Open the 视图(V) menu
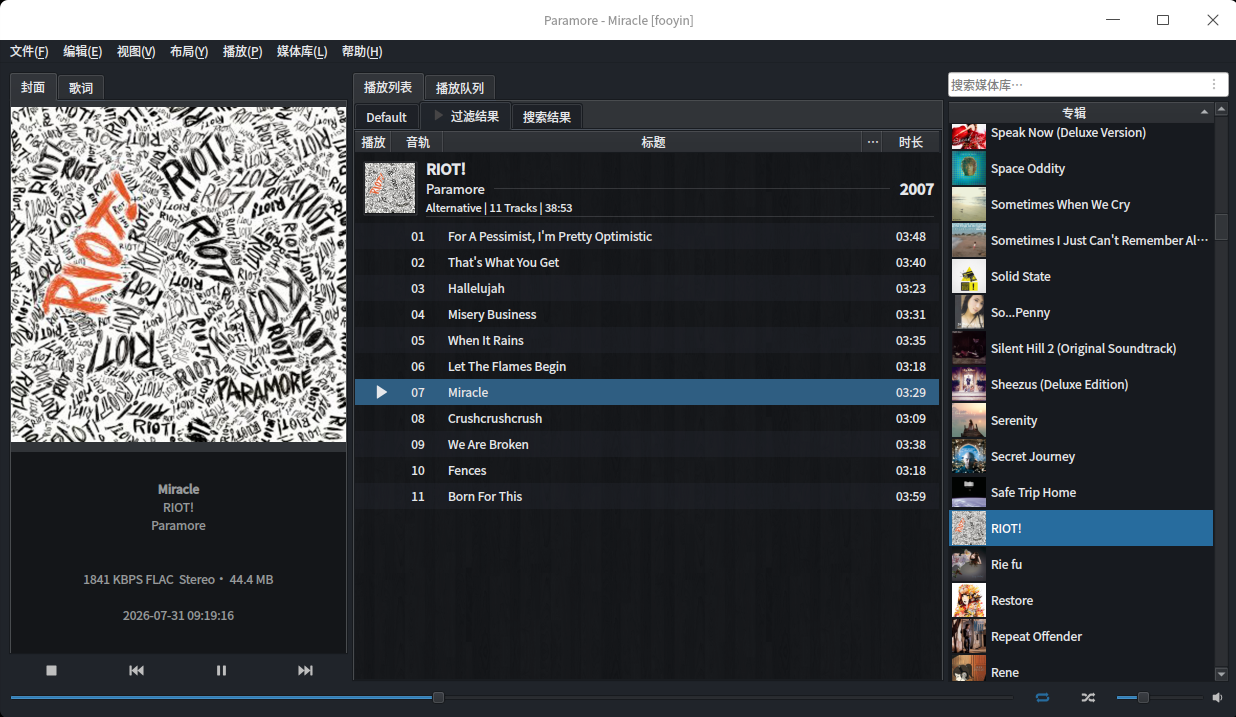 [136, 52]
